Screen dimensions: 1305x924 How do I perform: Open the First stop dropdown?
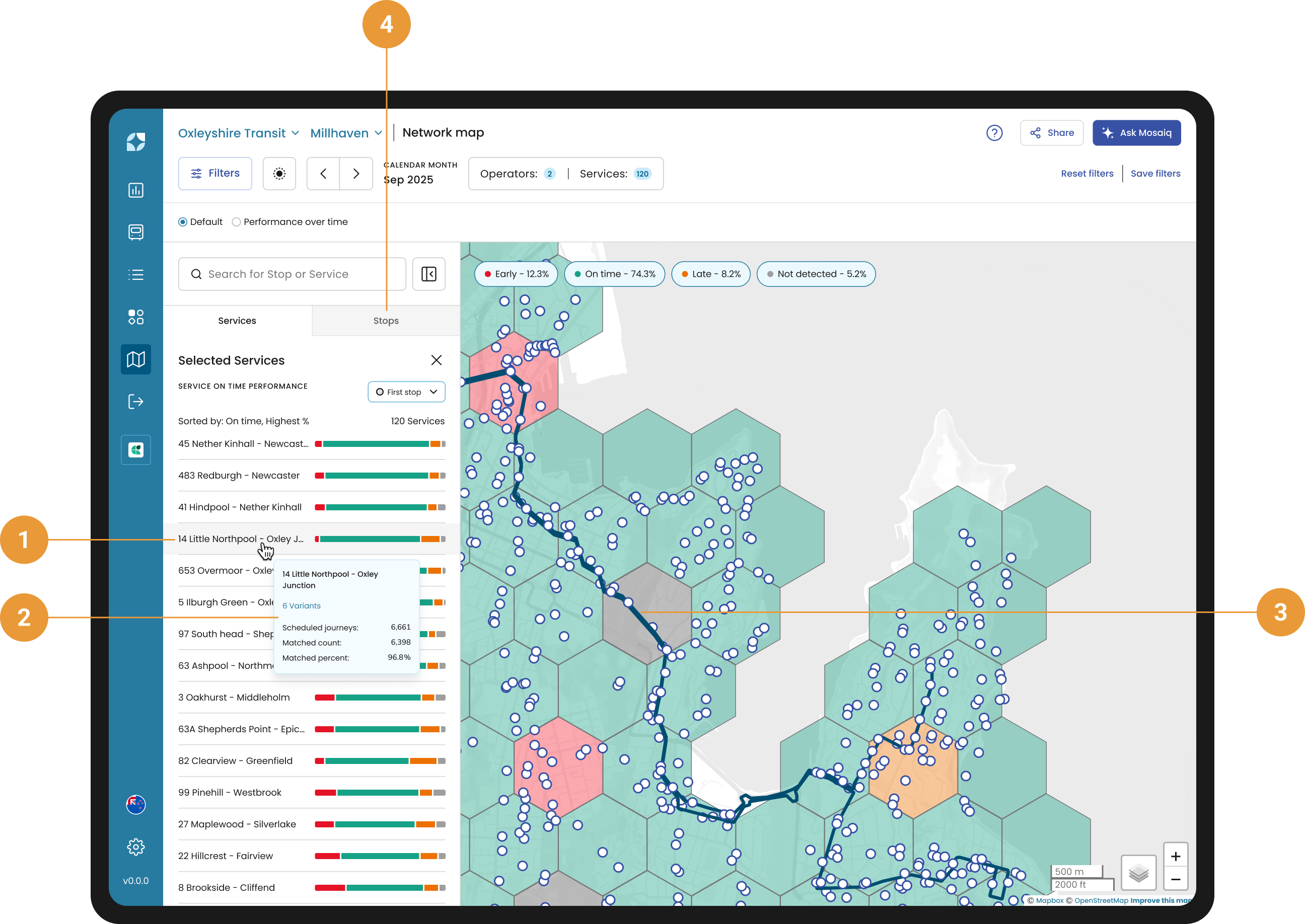tap(406, 392)
